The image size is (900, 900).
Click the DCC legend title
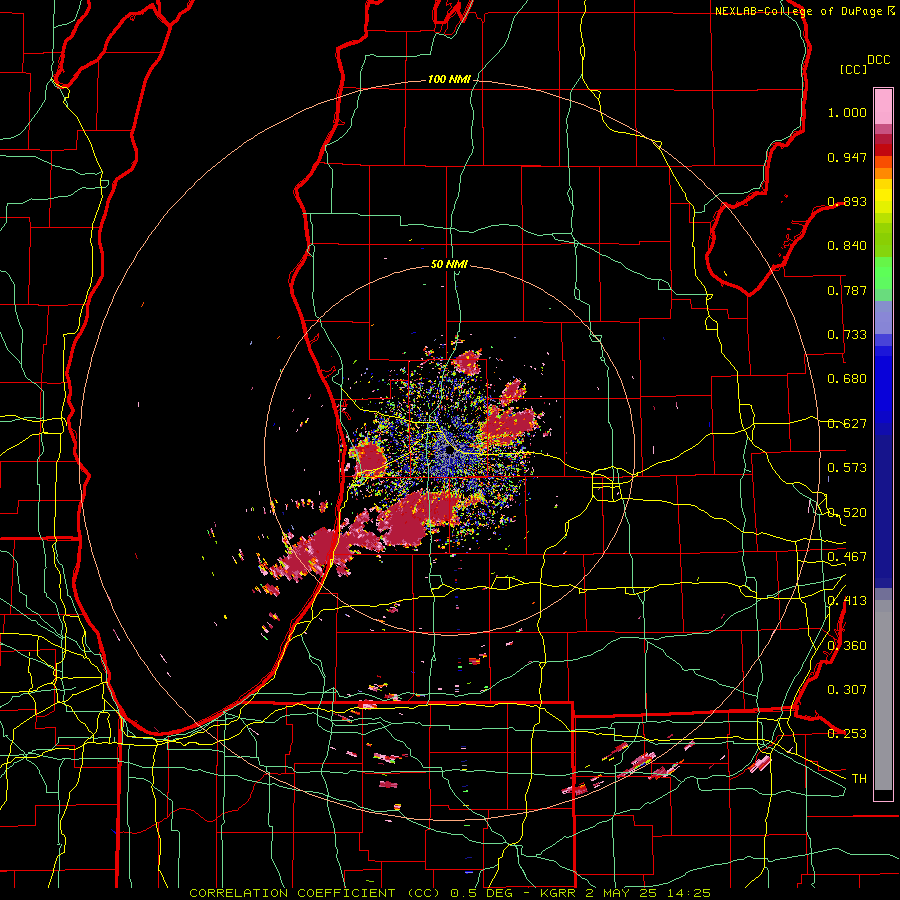tap(879, 60)
